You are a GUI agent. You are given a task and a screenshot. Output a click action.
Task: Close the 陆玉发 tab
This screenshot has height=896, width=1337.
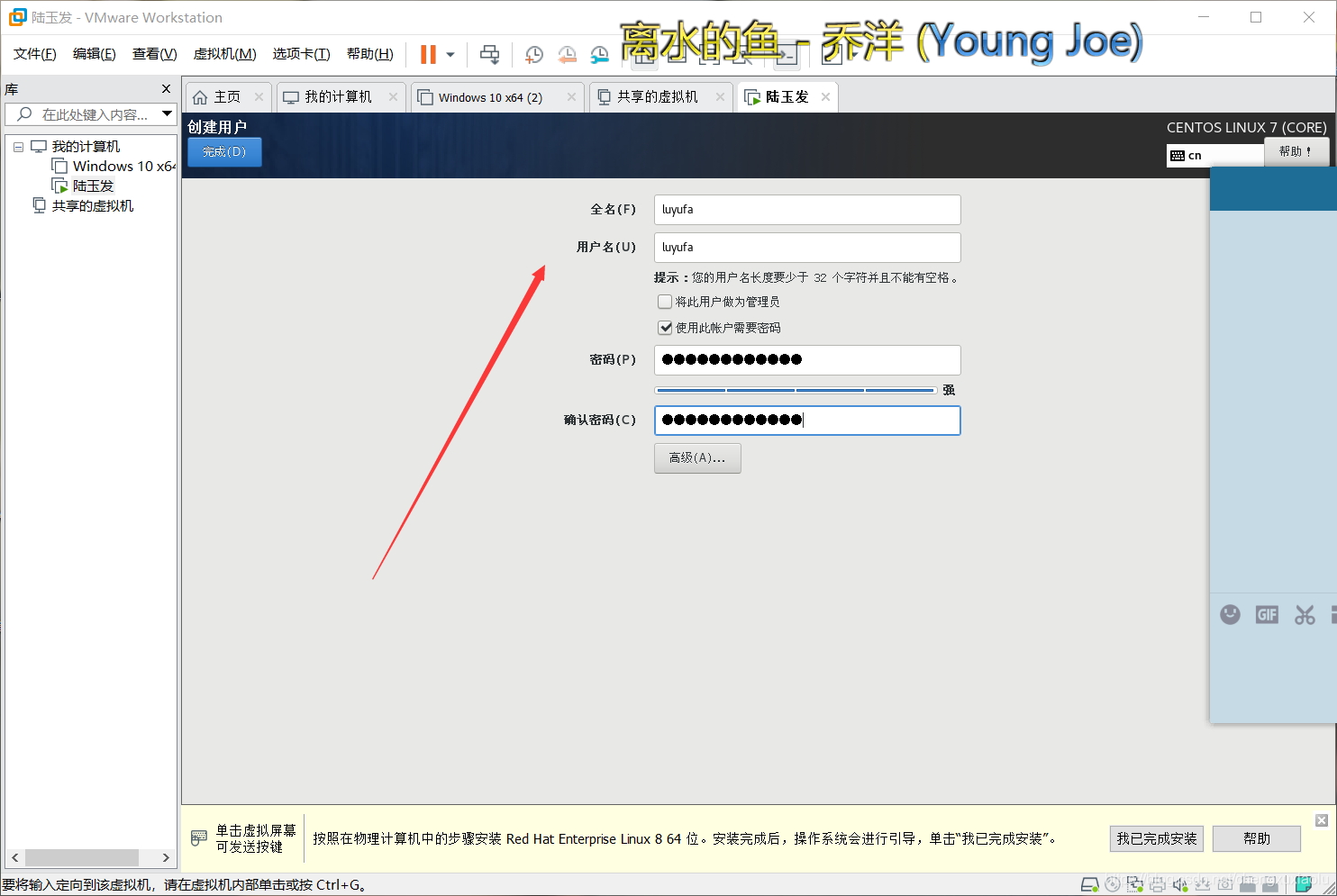tap(825, 96)
